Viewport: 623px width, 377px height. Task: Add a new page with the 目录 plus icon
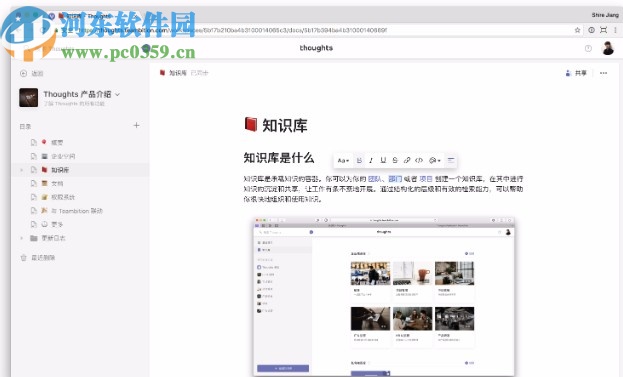coord(136,126)
